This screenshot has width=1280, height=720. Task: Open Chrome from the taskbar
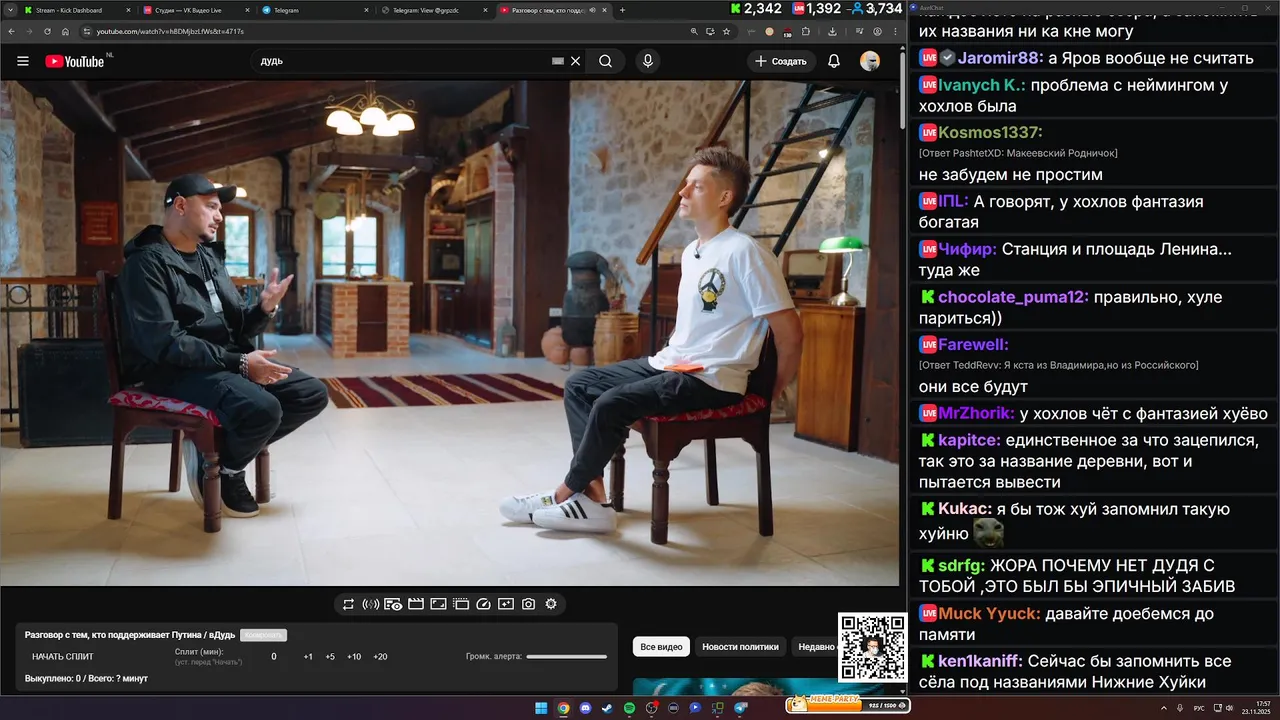[x=563, y=708]
